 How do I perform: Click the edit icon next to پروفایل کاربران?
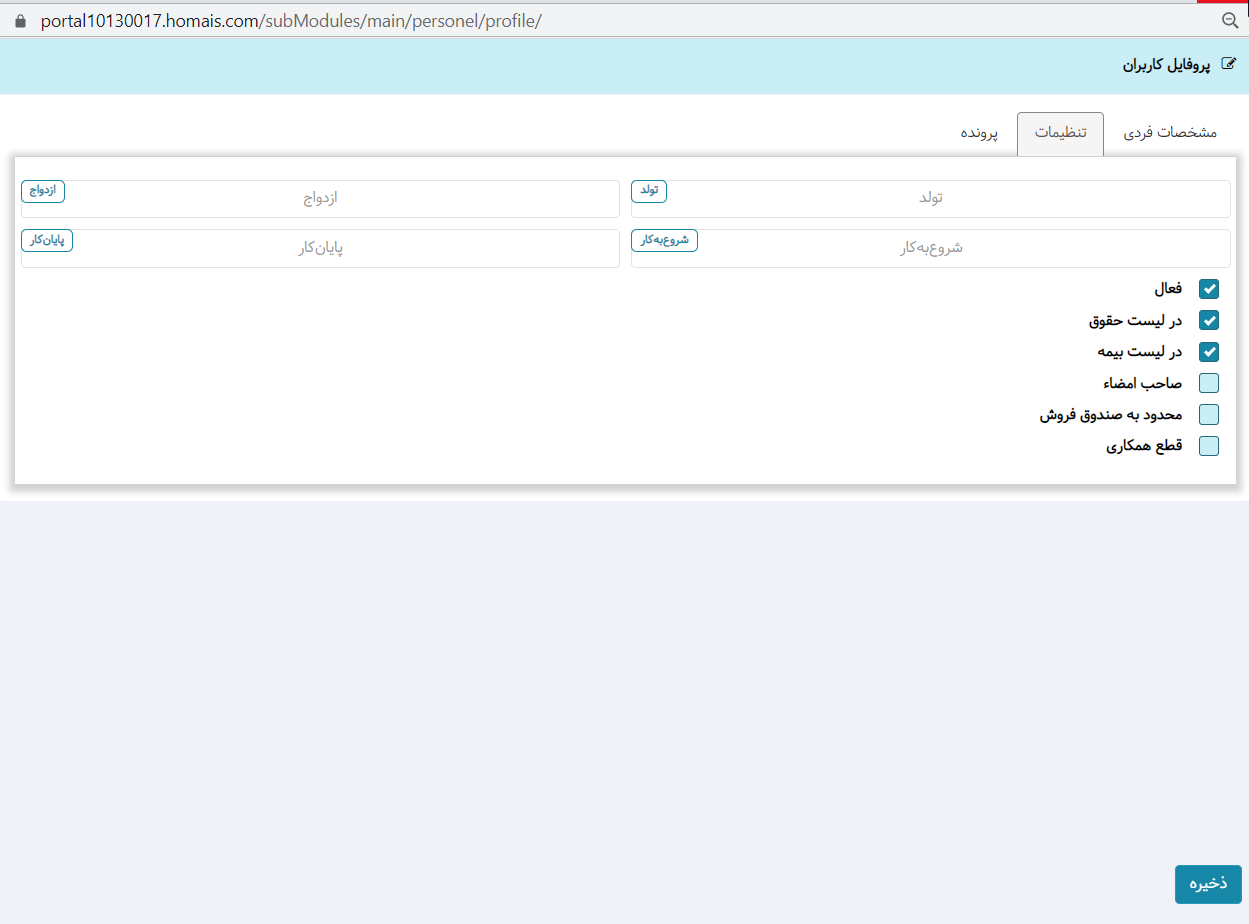pyautogui.click(x=1229, y=65)
